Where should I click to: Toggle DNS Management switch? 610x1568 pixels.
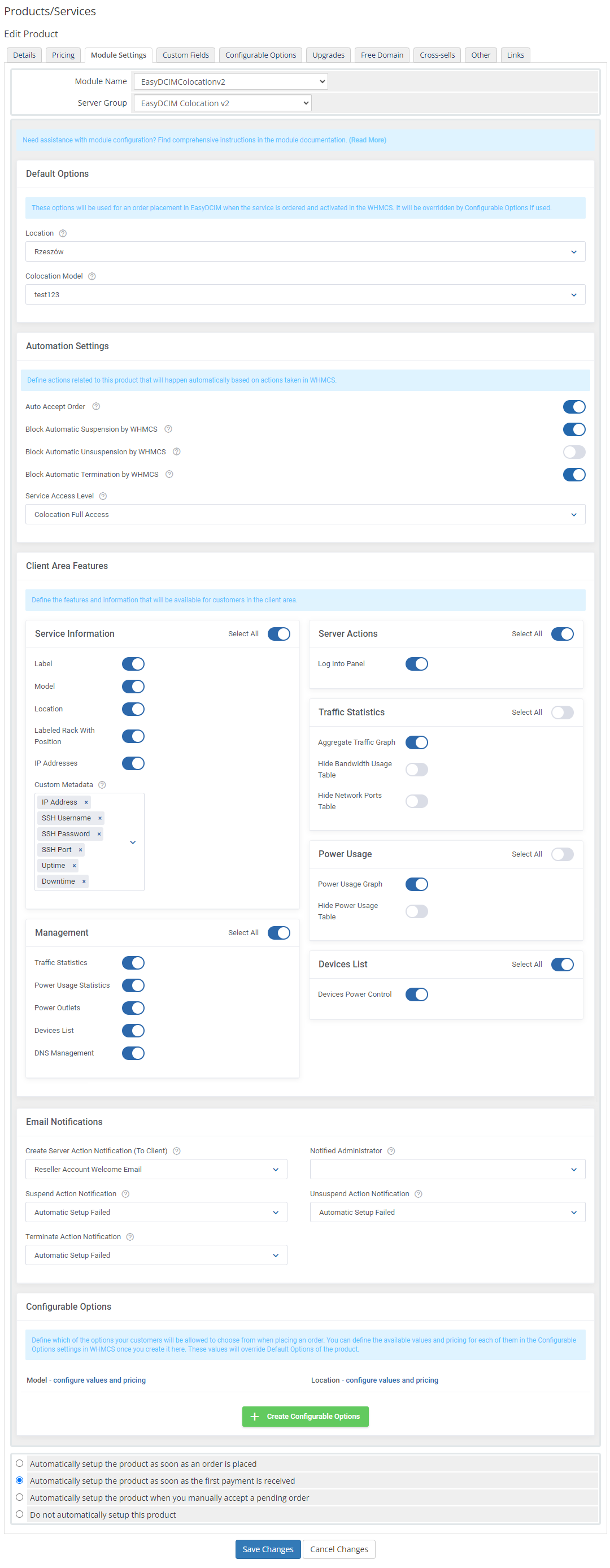tap(133, 1053)
